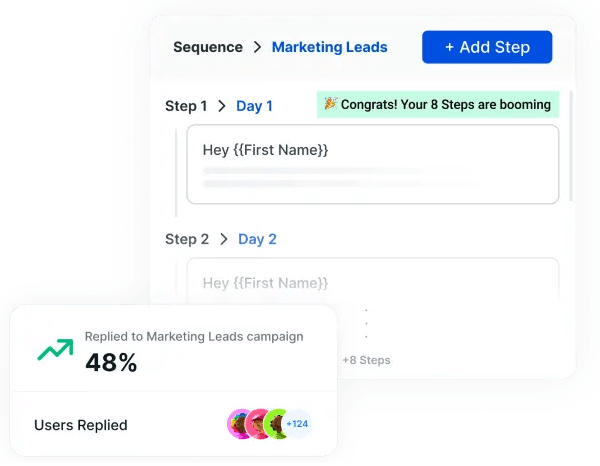Expand the chevron next to Step 2
The height and width of the screenshot is (466, 600).
click(224, 239)
